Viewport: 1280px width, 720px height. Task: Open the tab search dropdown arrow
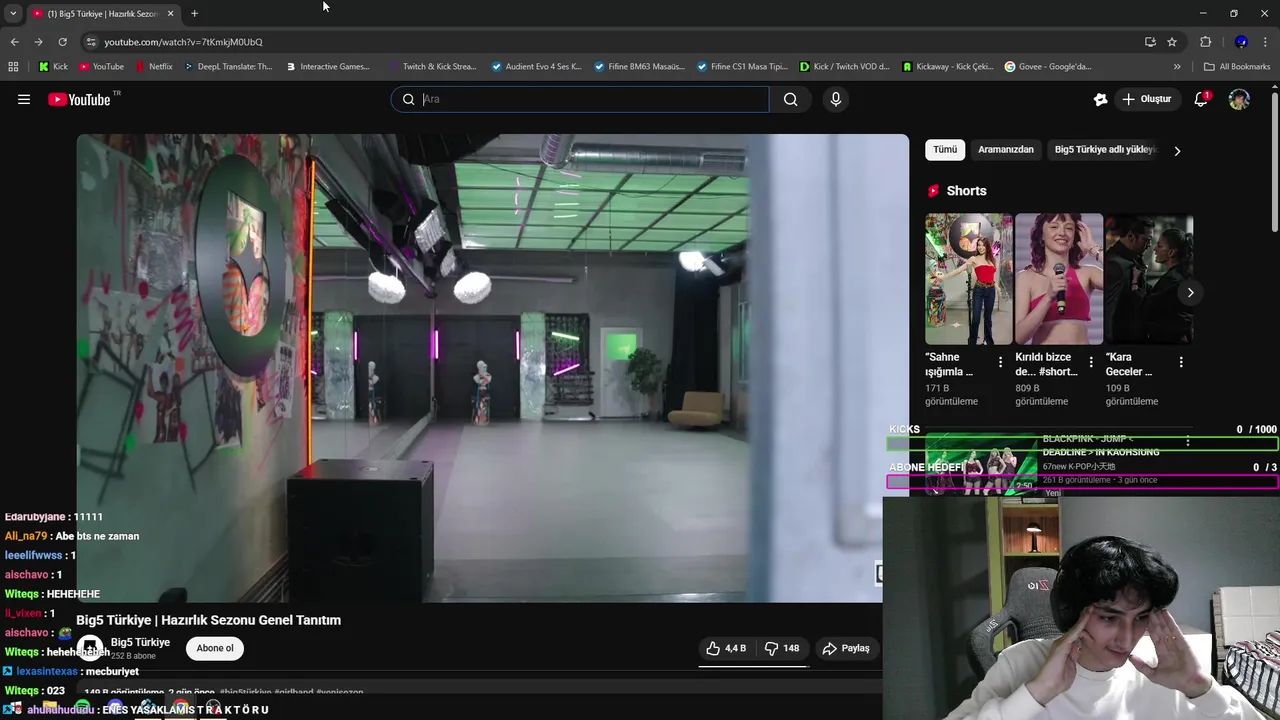13,13
